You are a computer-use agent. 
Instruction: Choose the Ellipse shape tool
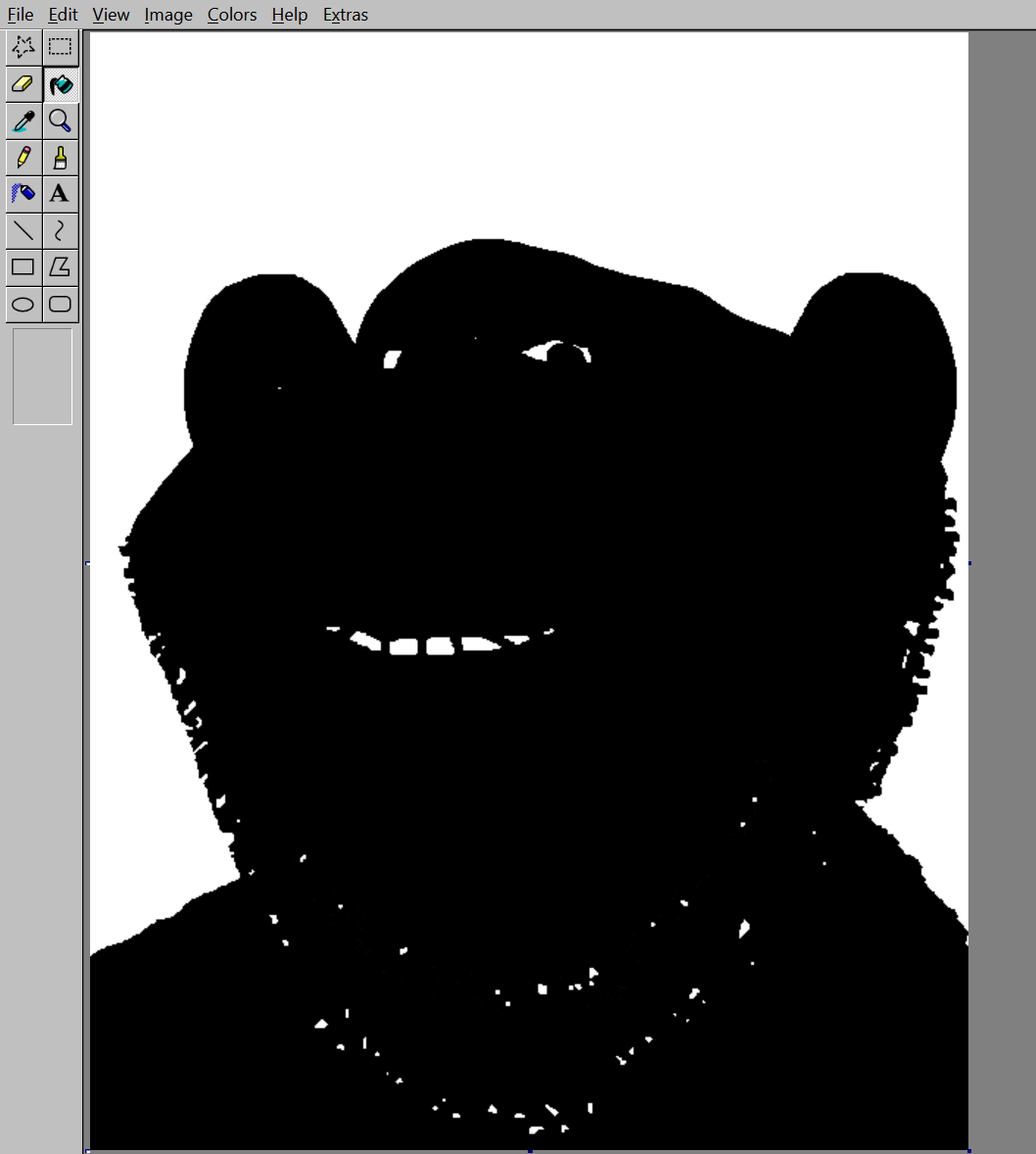click(x=24, y=304)
